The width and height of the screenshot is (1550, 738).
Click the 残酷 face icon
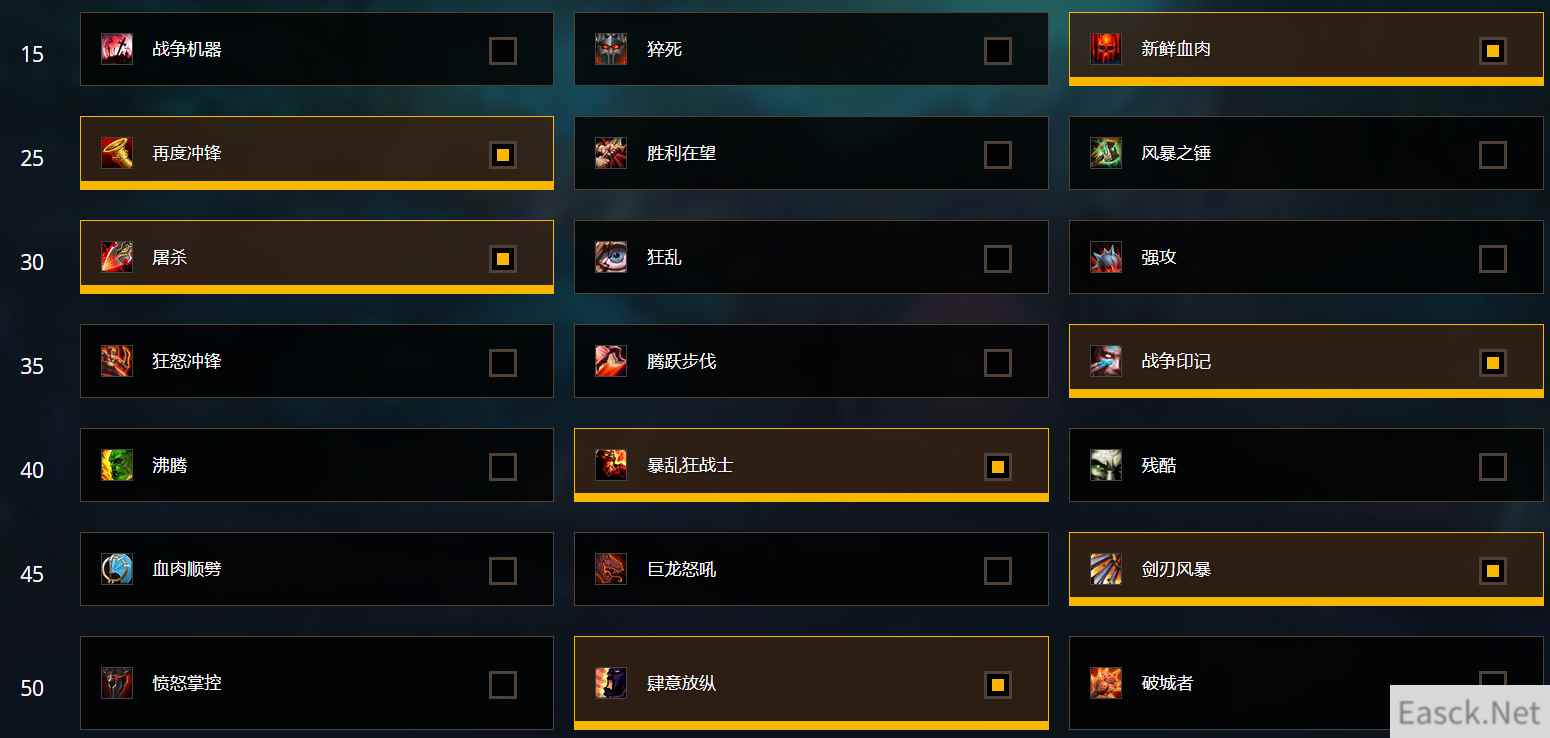click(x=1106, y=465)
